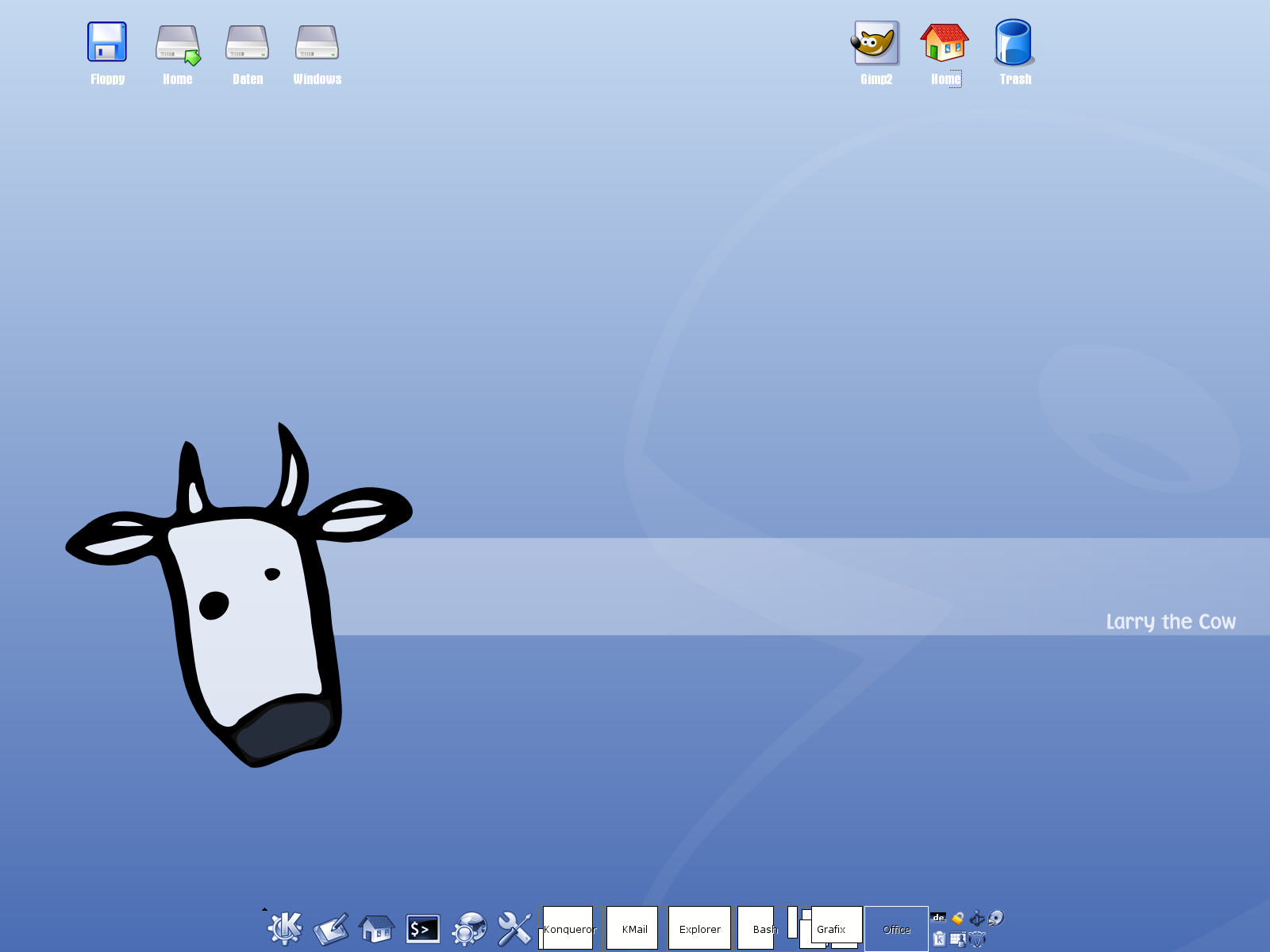Switch to the Bash desktop in pager
The width and height of the screenshot is (1270, 952).
coord(765,927)
